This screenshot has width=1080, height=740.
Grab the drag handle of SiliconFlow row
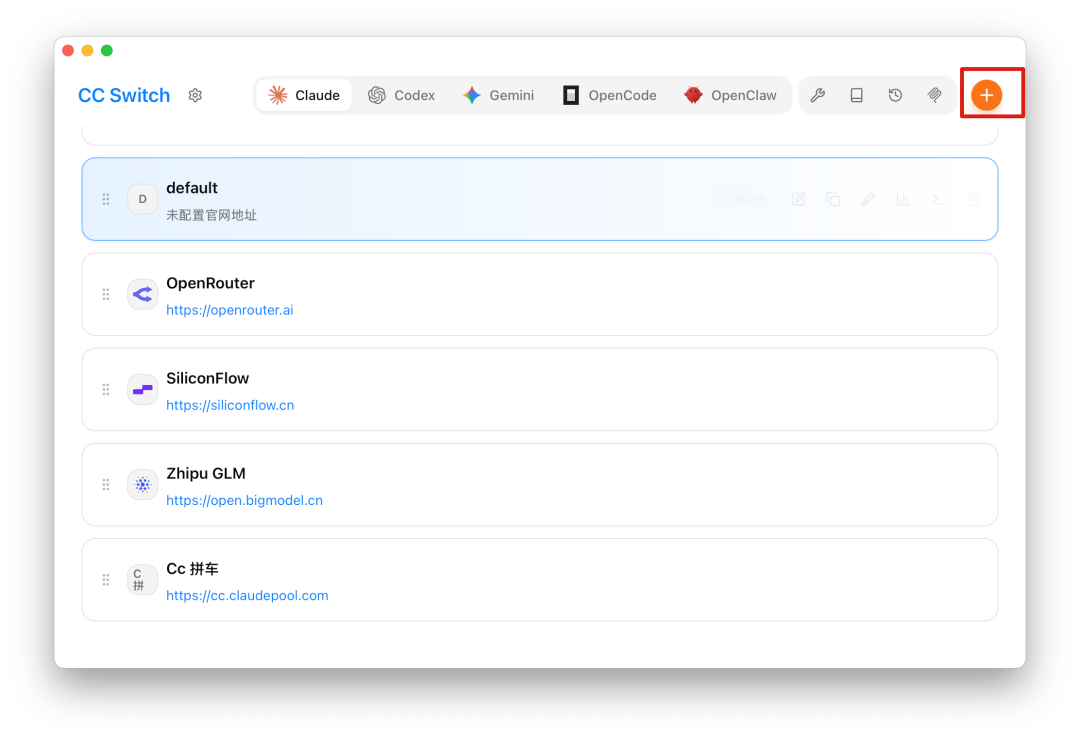pos(105,389)
